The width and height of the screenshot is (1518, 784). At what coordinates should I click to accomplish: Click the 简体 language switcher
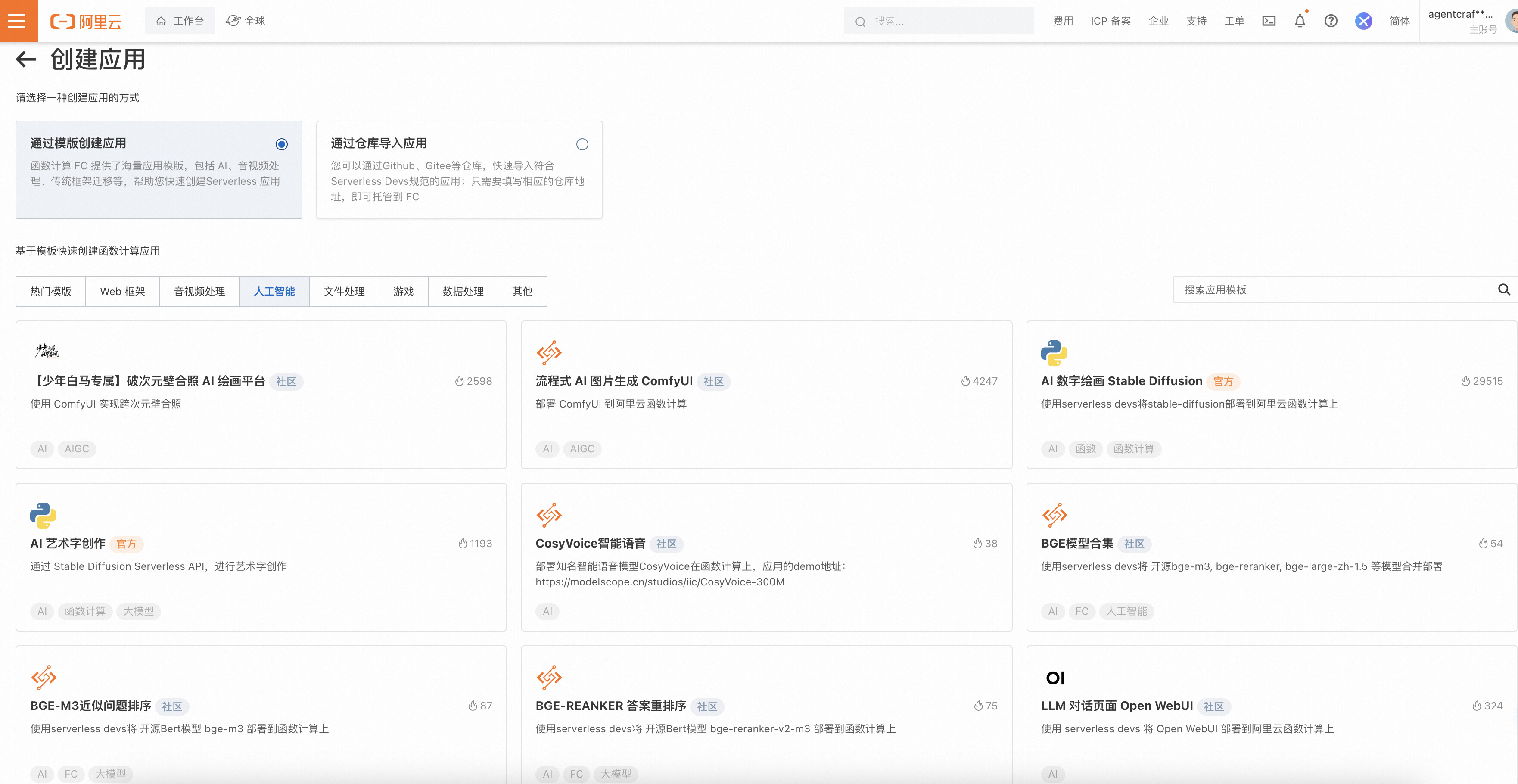pos(1400,21)
